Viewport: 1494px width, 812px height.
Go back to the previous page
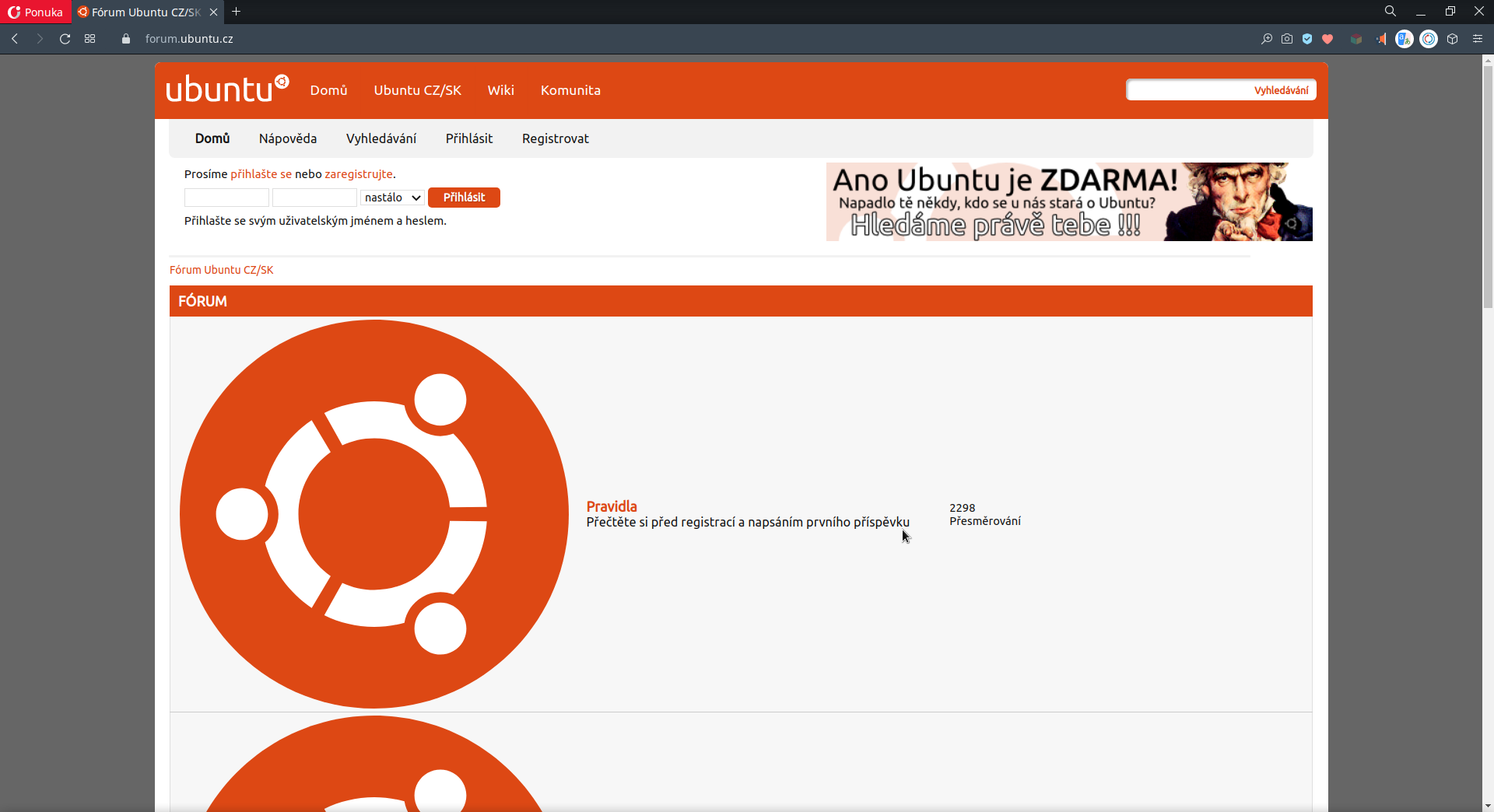(15, 39)
